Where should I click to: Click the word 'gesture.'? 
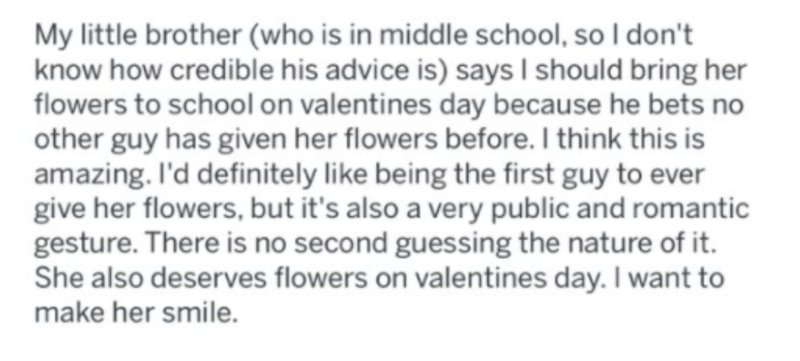click(x=86, y=244)
